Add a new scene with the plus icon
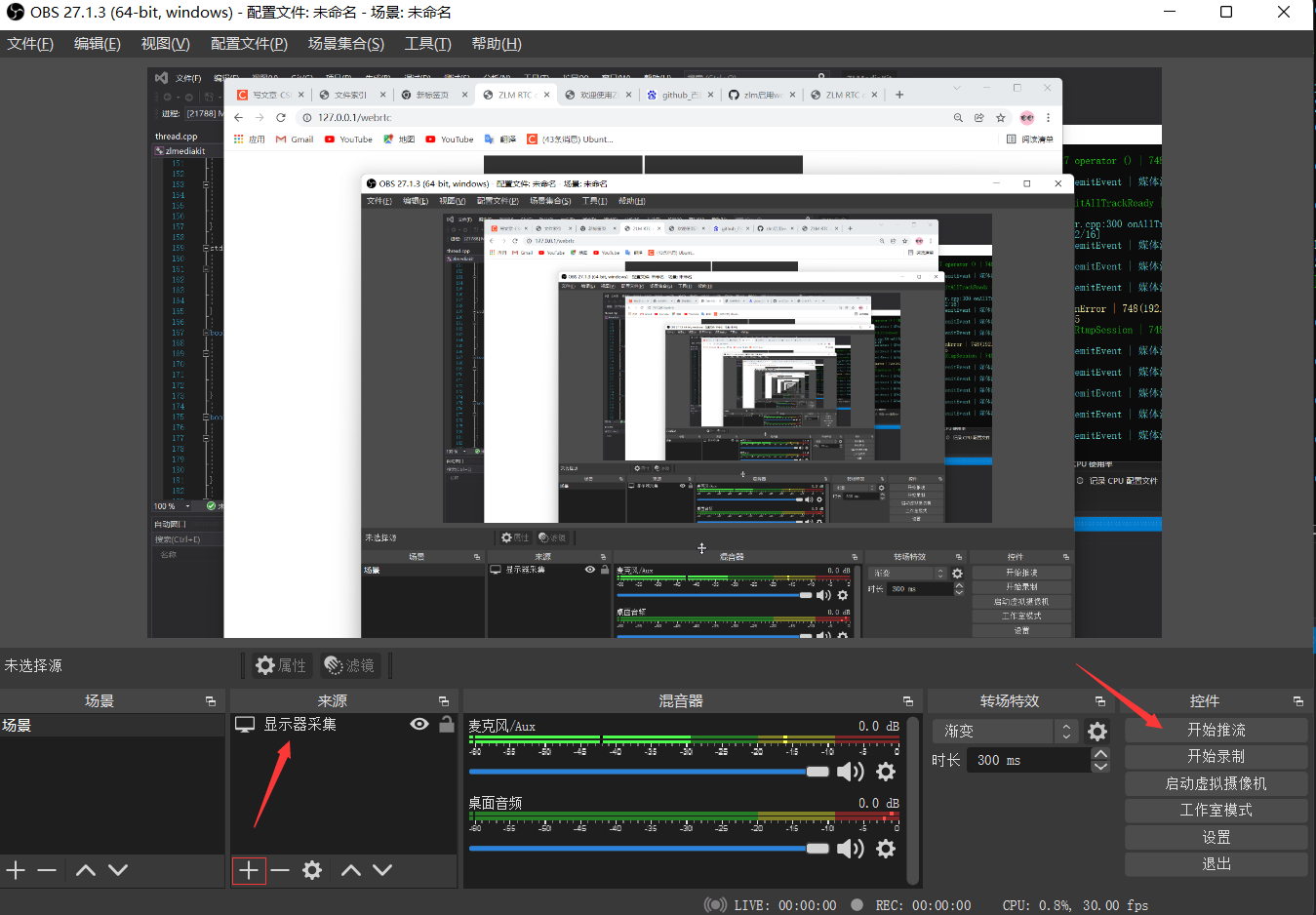Screen dimensions: 1316x915 pyautogui.click(x=16, y=870)
